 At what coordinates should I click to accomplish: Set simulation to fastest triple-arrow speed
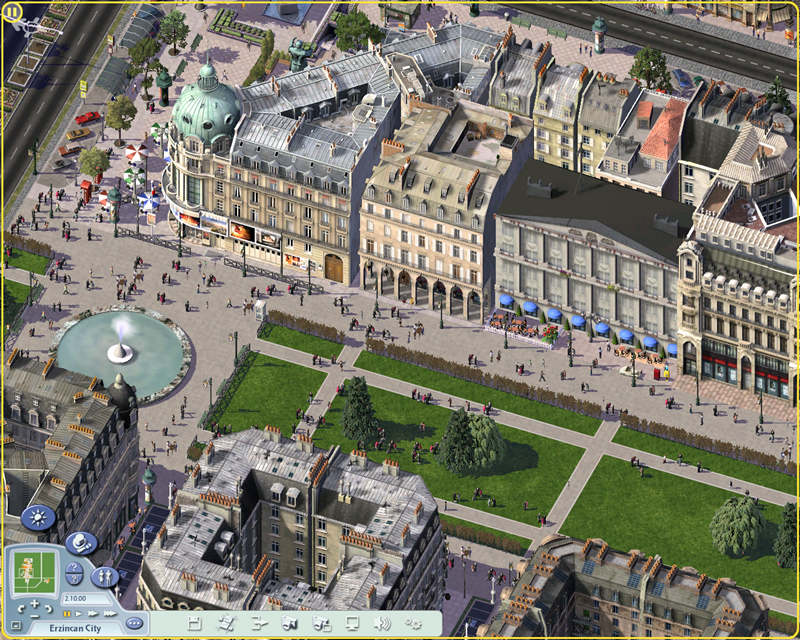[x=110, y=613]
